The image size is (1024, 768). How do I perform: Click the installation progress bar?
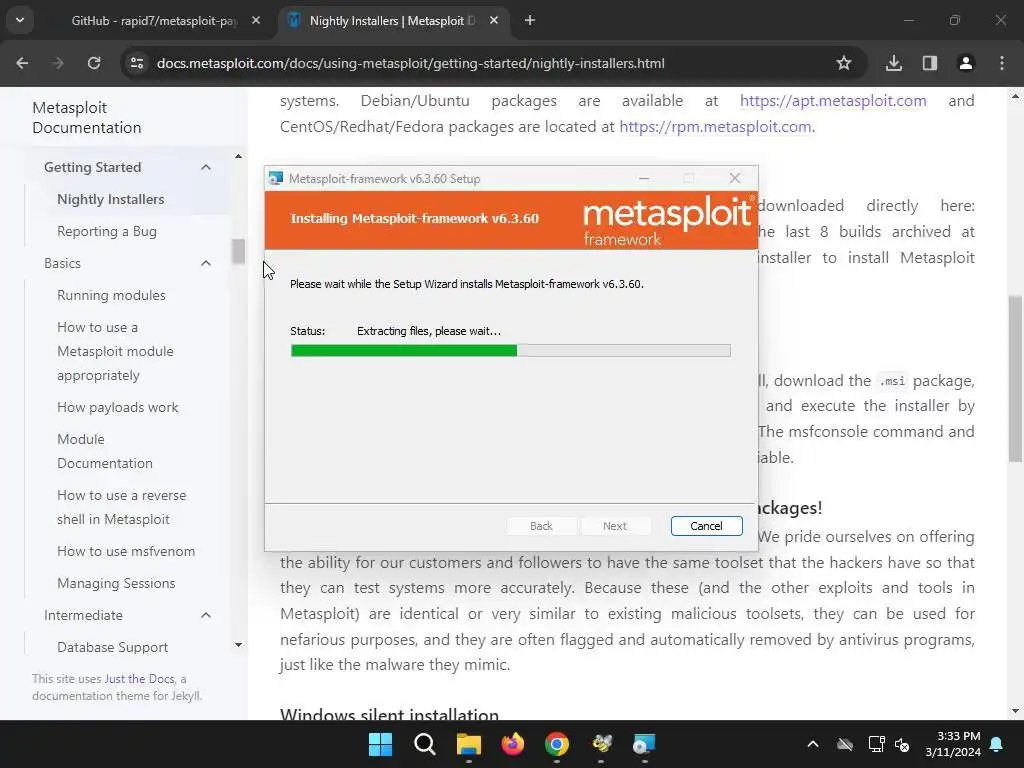click(x=511, y=351)
